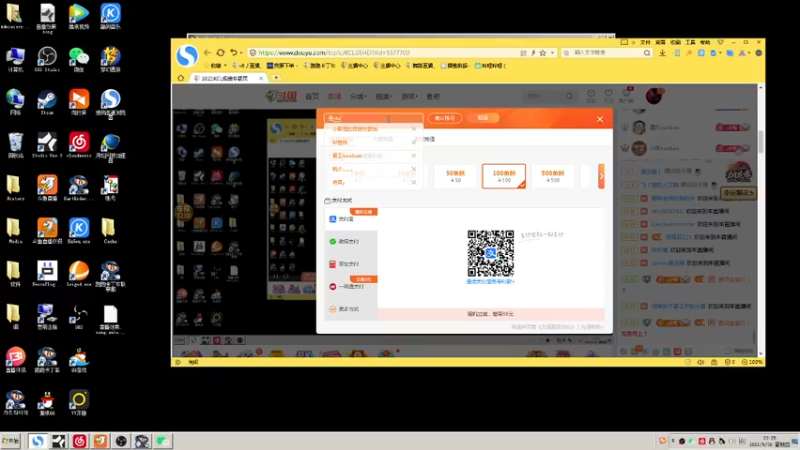Click Alipay login link under QR code

(x=490, y=281)
